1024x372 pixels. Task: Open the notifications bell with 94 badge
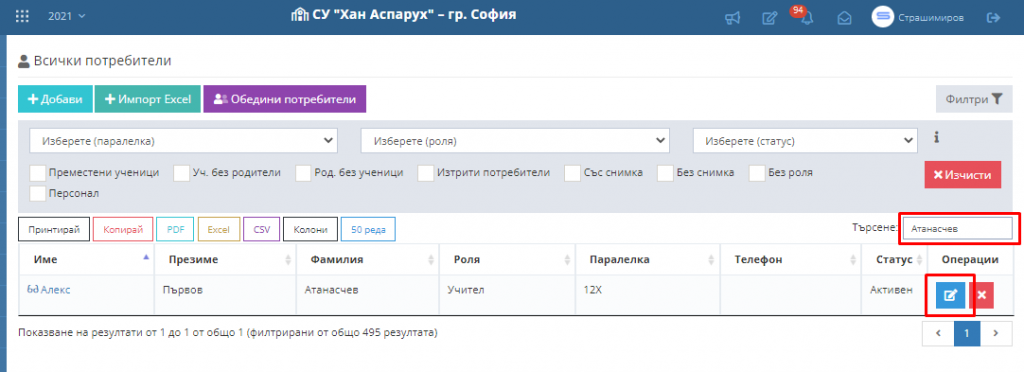807,18
